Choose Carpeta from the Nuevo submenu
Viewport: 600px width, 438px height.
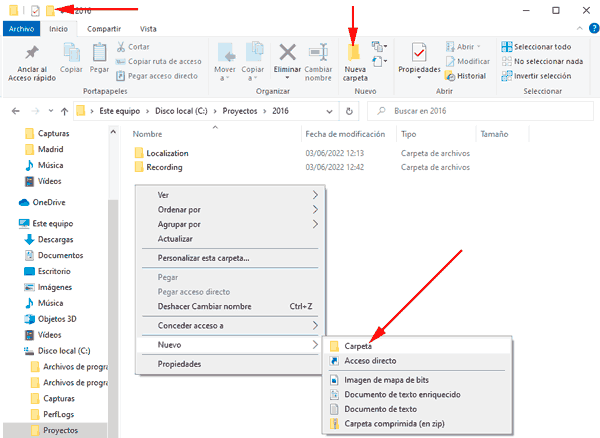point(417,346)
